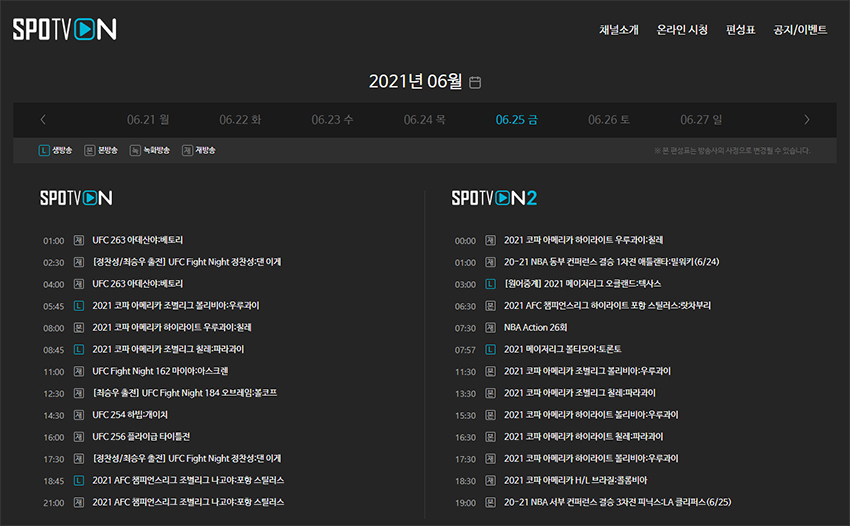Click 11:00 UFC Fight Night 162 program
Screen dimensions: 850x526
(x=160, y=371)
